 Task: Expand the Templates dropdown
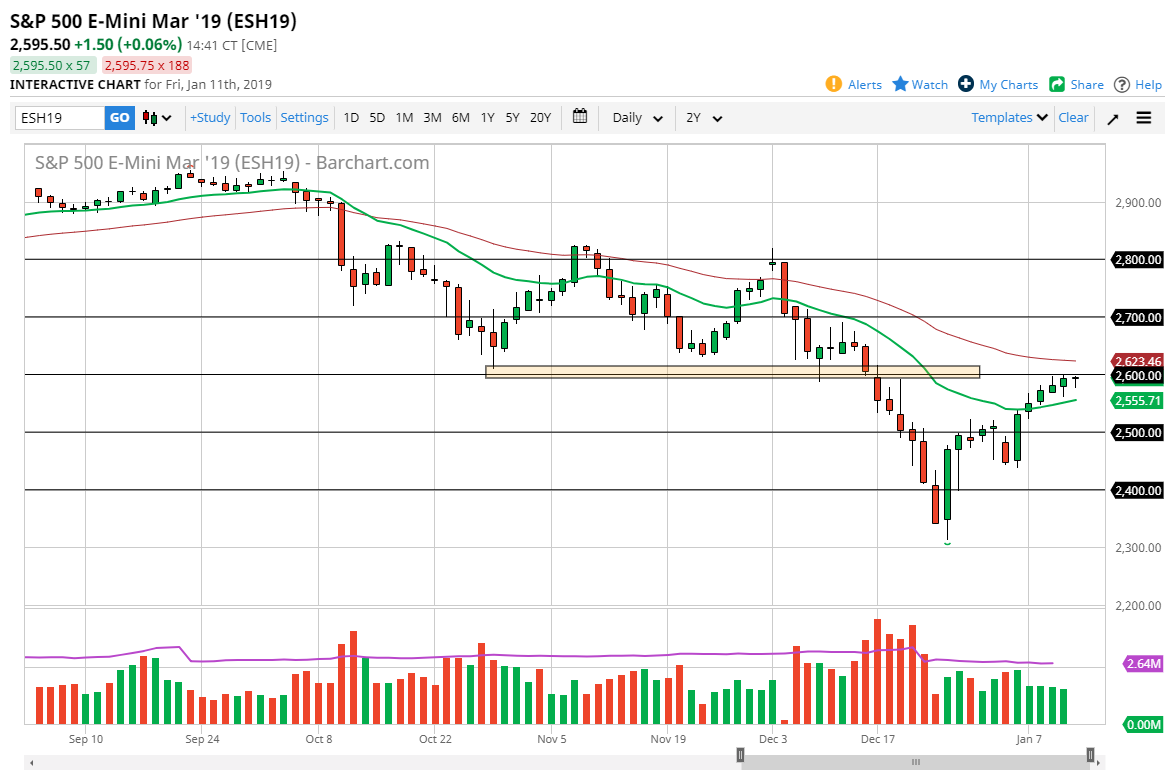[1008, 117]
